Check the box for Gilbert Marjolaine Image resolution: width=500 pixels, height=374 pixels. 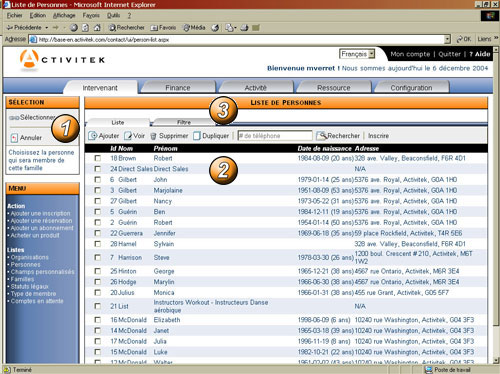tap(97, 190)
